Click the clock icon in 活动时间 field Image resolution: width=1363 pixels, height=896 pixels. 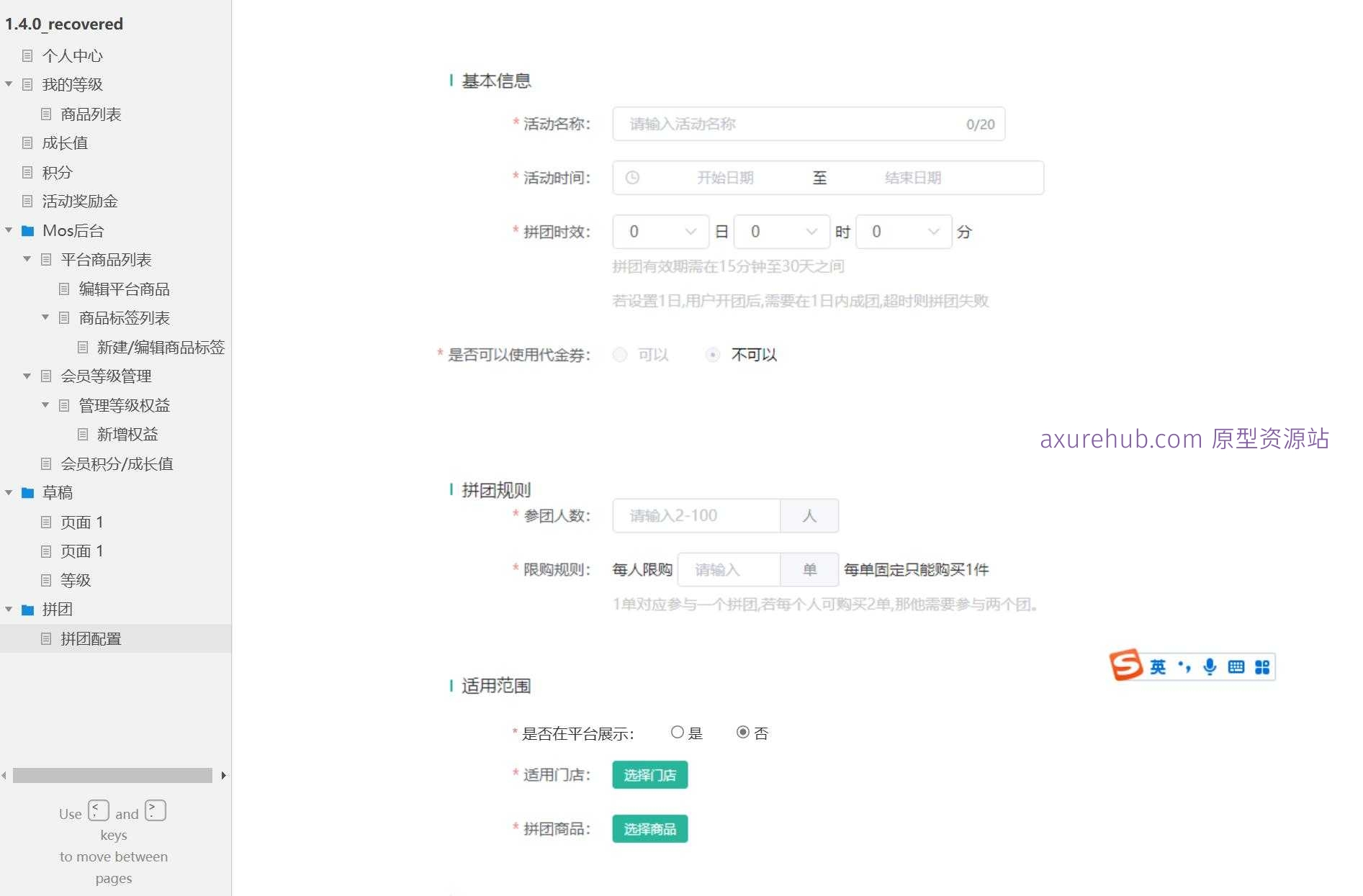click(633, 178)
